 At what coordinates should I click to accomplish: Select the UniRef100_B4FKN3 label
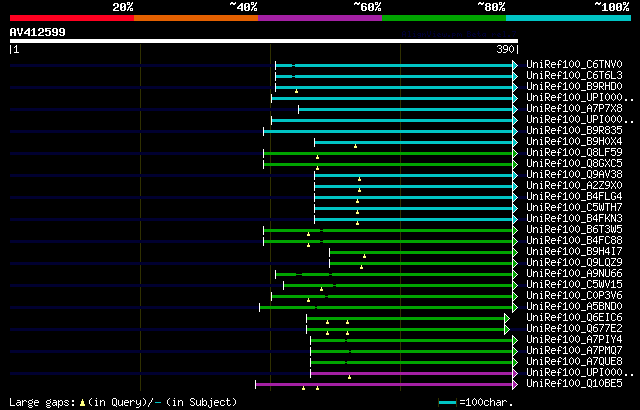574,219
